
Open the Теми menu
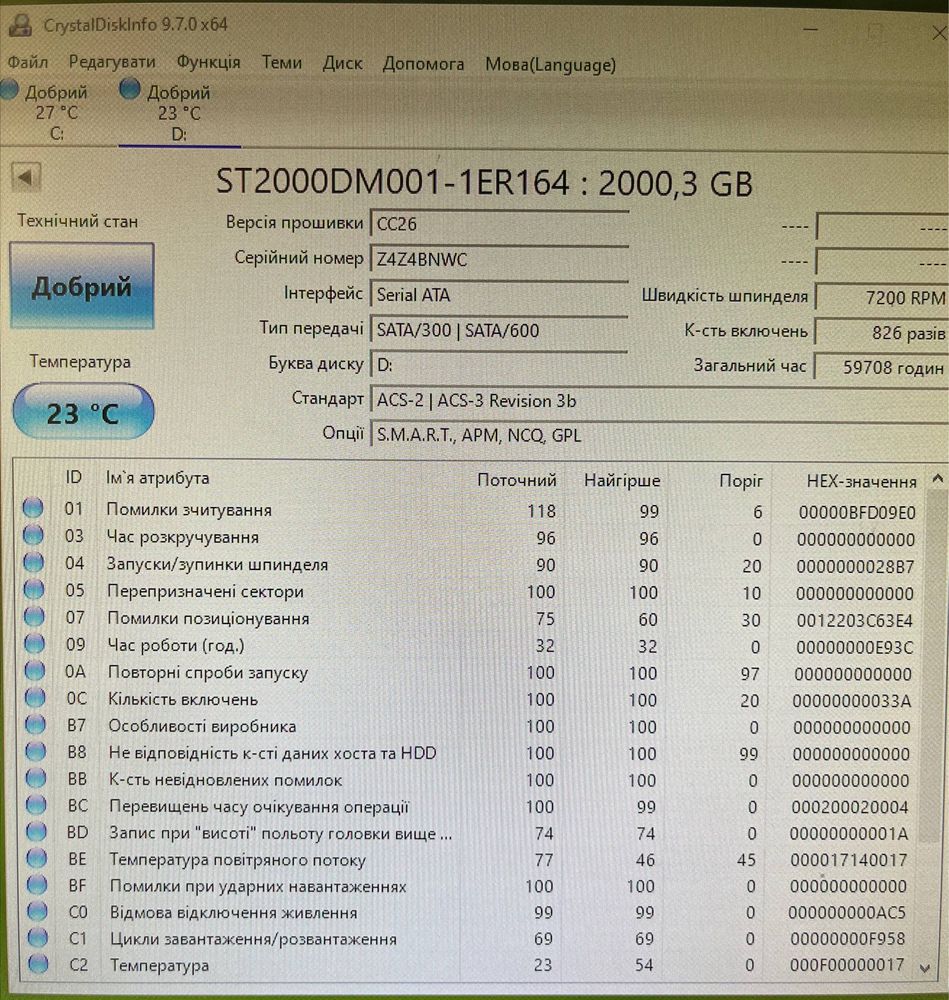point(281,62)
